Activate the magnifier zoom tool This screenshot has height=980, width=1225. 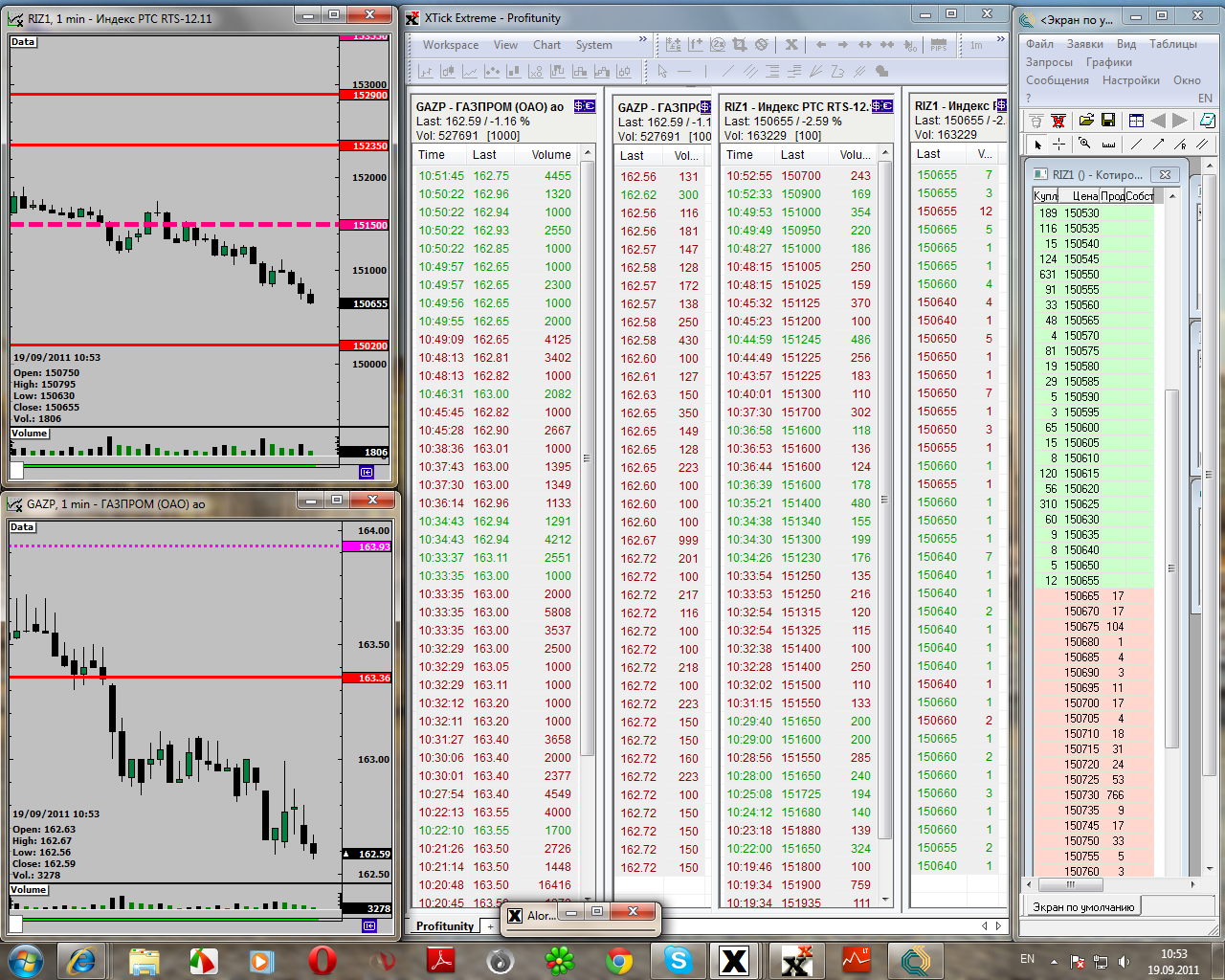[x=1085, y=145]
